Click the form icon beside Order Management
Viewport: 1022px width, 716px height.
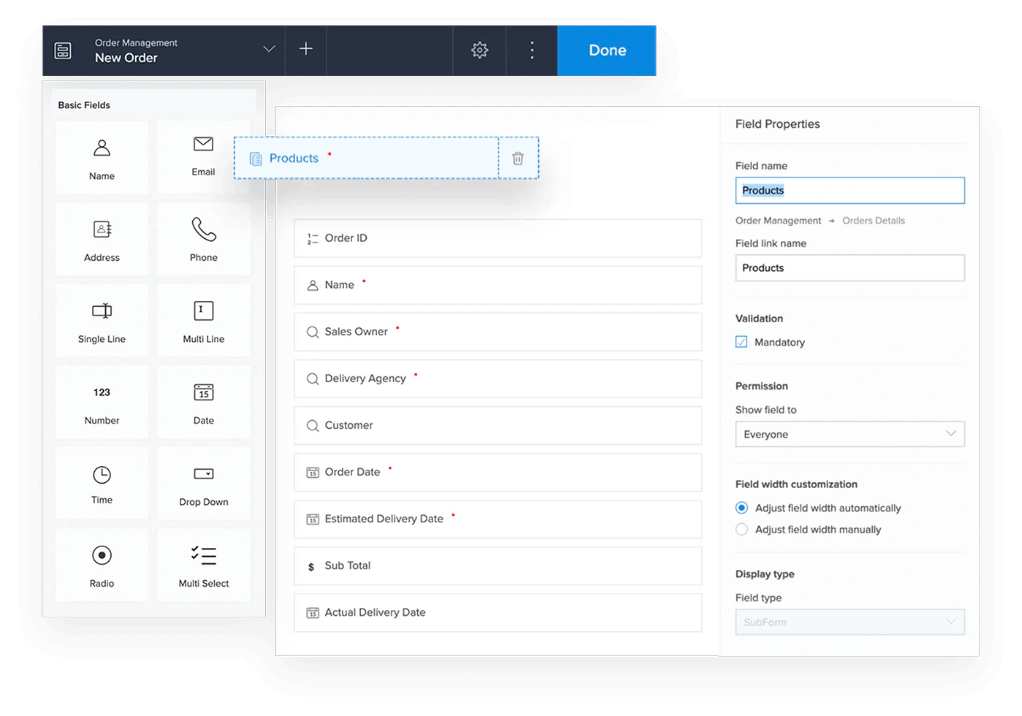(63, 50)
